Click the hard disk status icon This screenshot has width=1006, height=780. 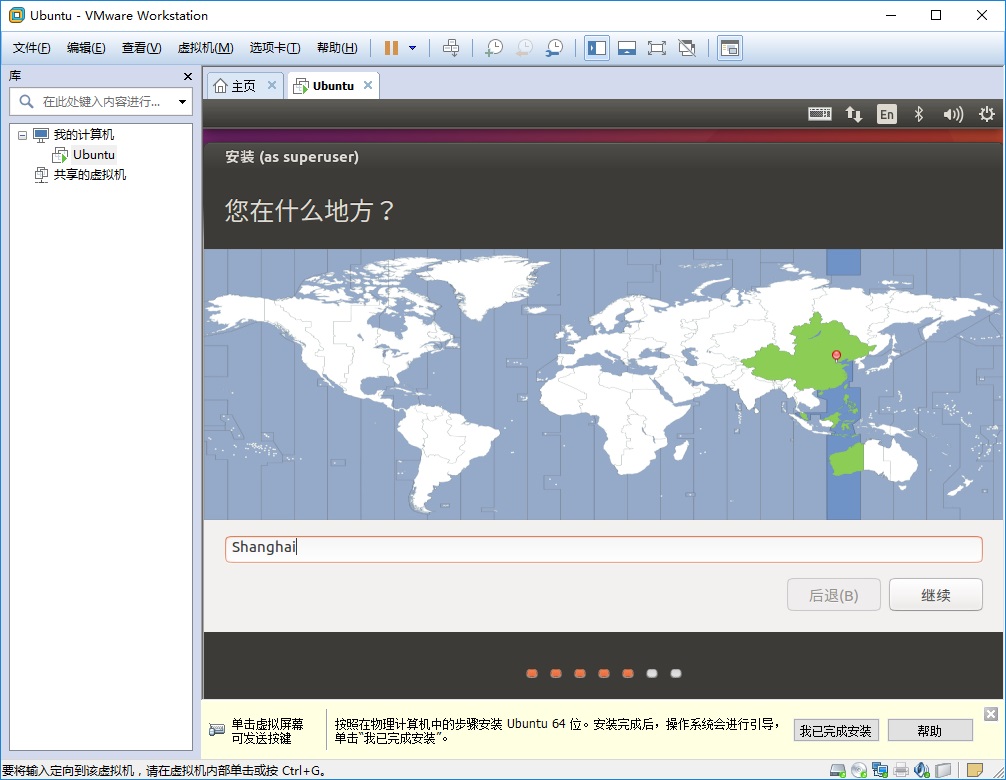coord(838,770)
